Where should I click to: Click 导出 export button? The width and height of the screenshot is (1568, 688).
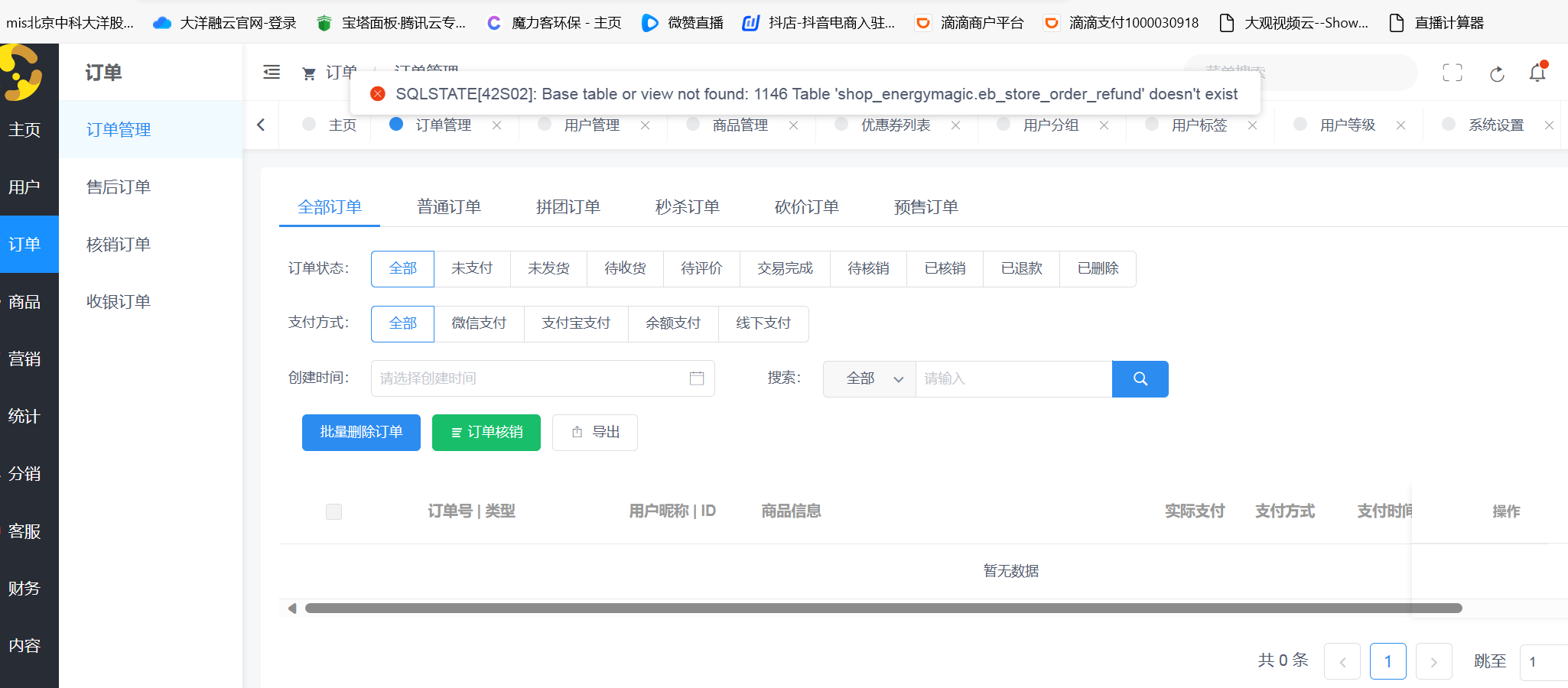[x=595, y=433]
